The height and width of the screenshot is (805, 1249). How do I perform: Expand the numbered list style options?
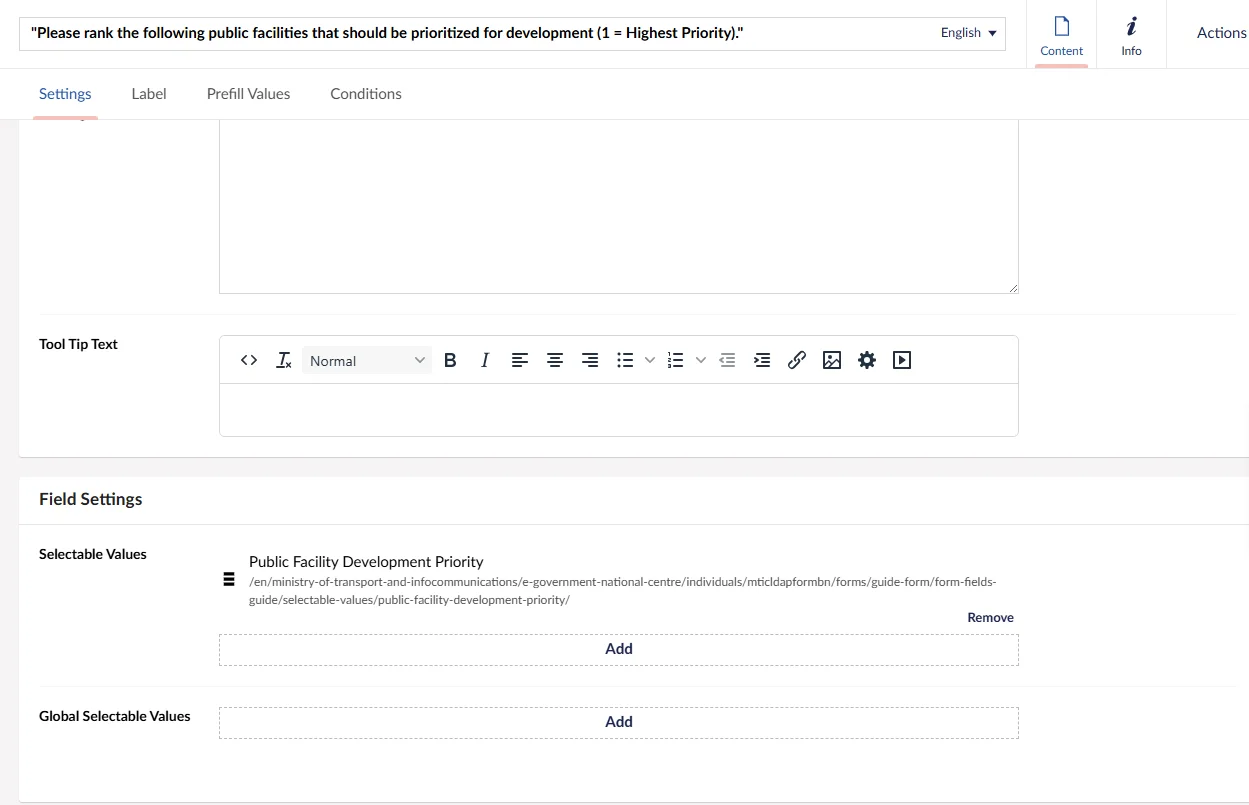pos(701,361)
